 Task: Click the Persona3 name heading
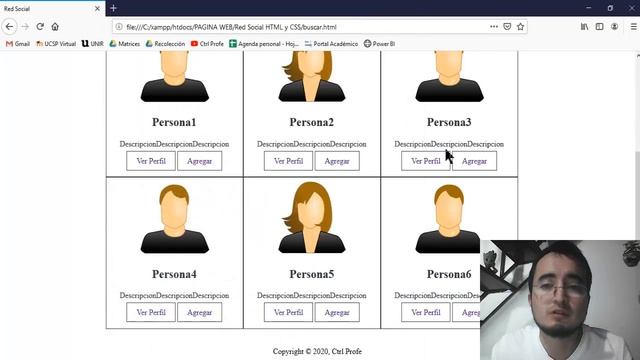pos(449,122)
